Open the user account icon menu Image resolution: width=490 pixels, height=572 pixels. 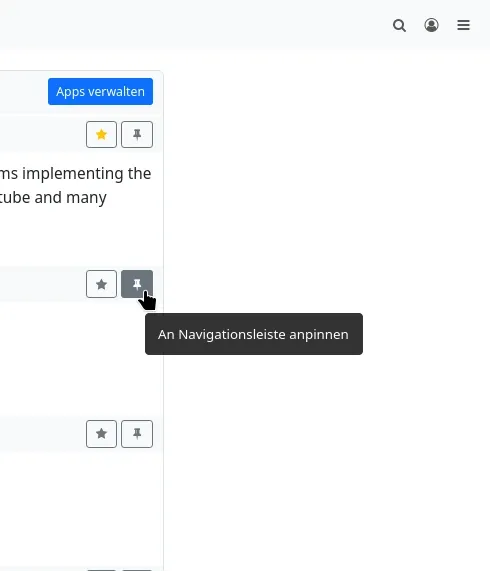[x=431, y=25]
